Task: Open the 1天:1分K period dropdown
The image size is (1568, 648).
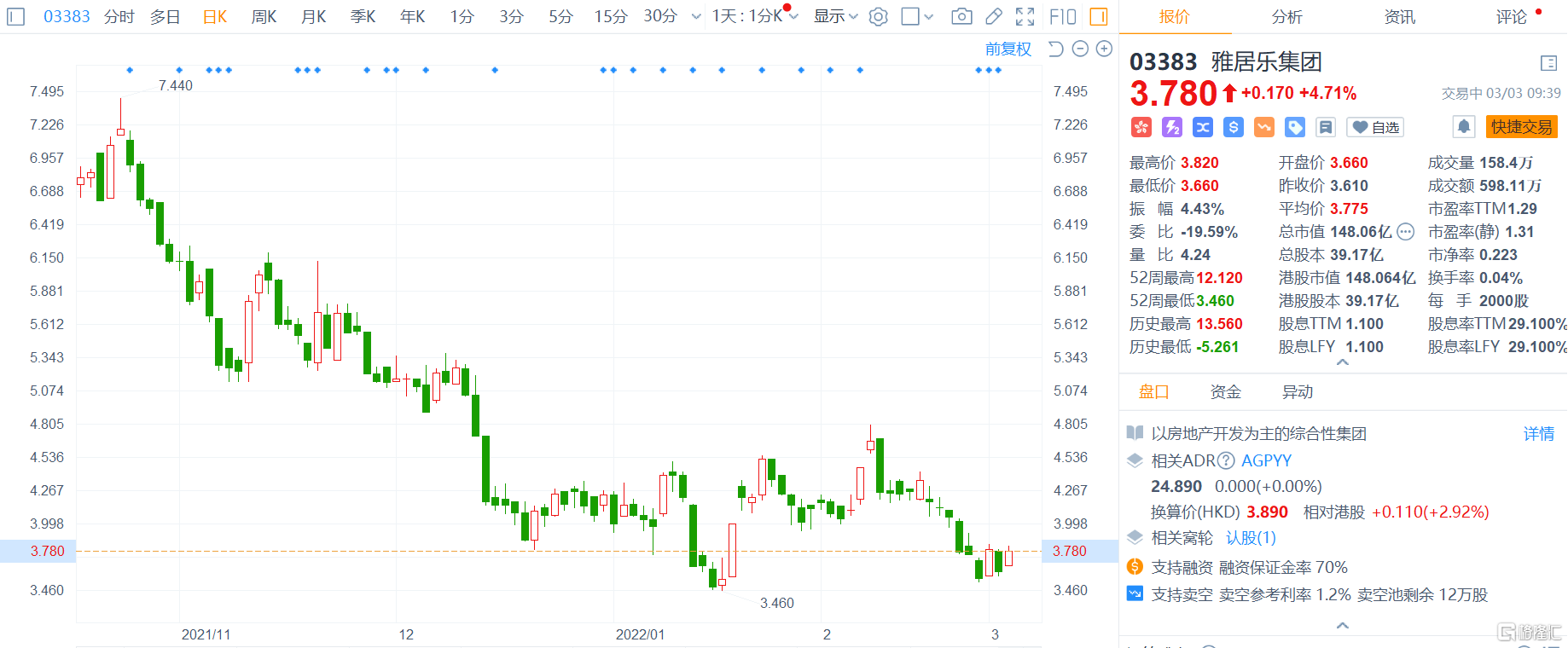Action: coord(754,17)
